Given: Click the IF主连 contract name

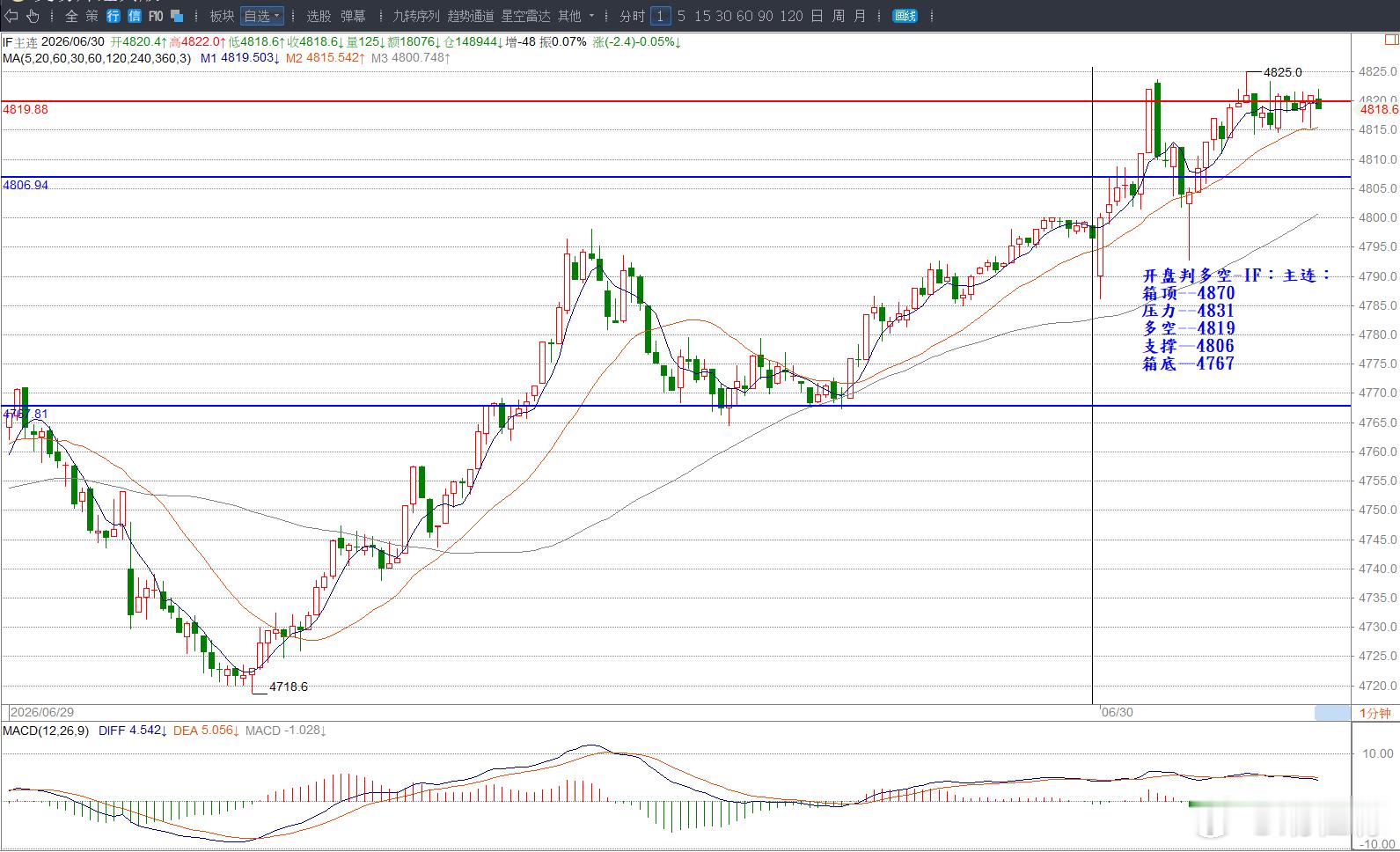Looking at the screenshot, I should pyautogui.click(x=20, y=42).
